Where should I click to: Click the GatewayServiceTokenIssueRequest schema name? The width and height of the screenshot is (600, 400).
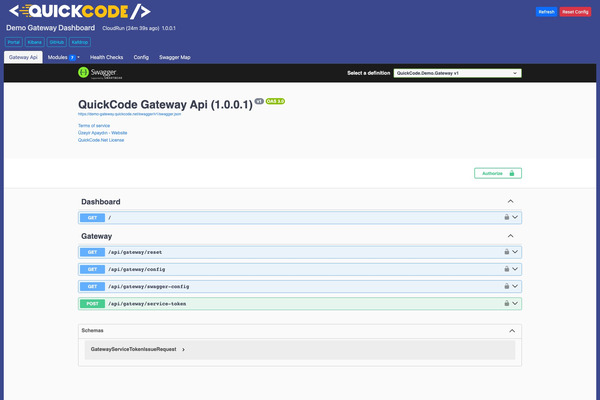click(134, 349)
